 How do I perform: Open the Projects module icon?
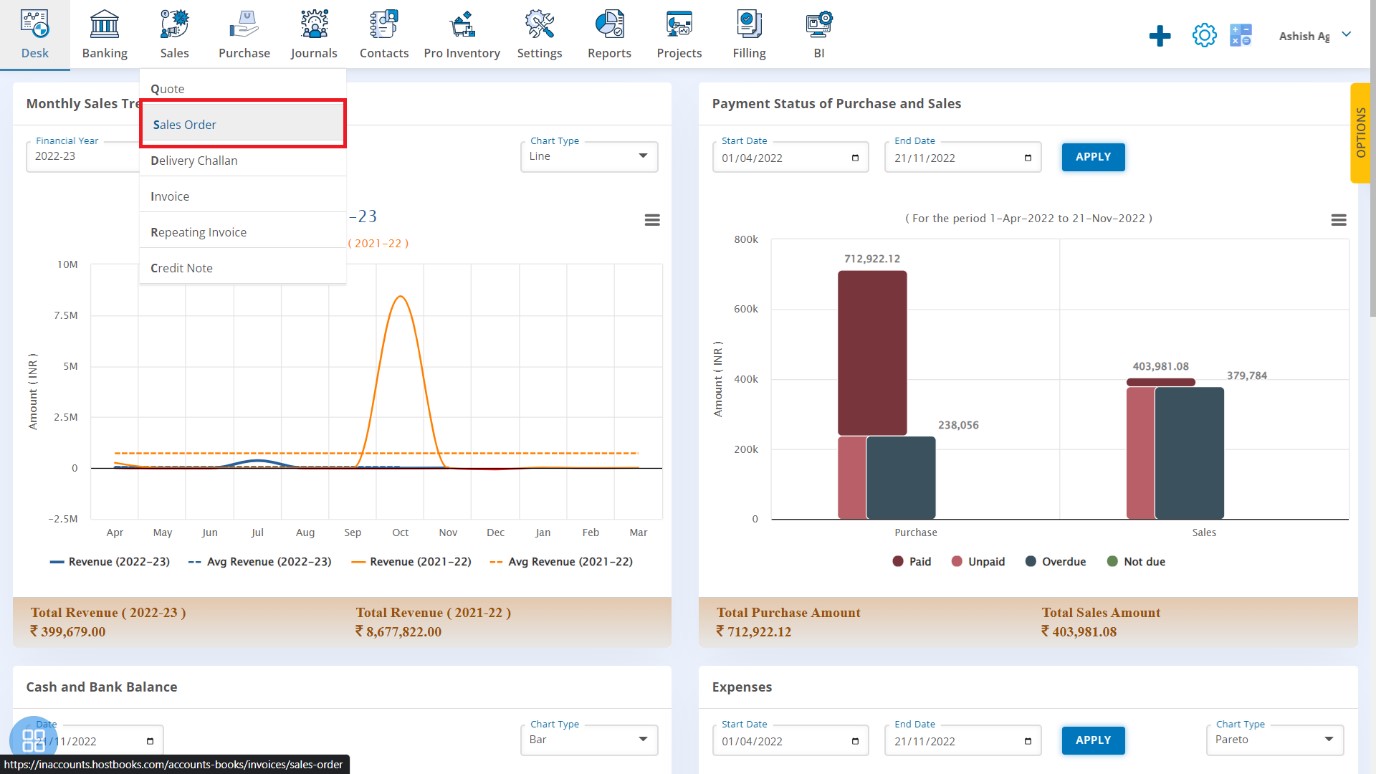coord(679,24)
